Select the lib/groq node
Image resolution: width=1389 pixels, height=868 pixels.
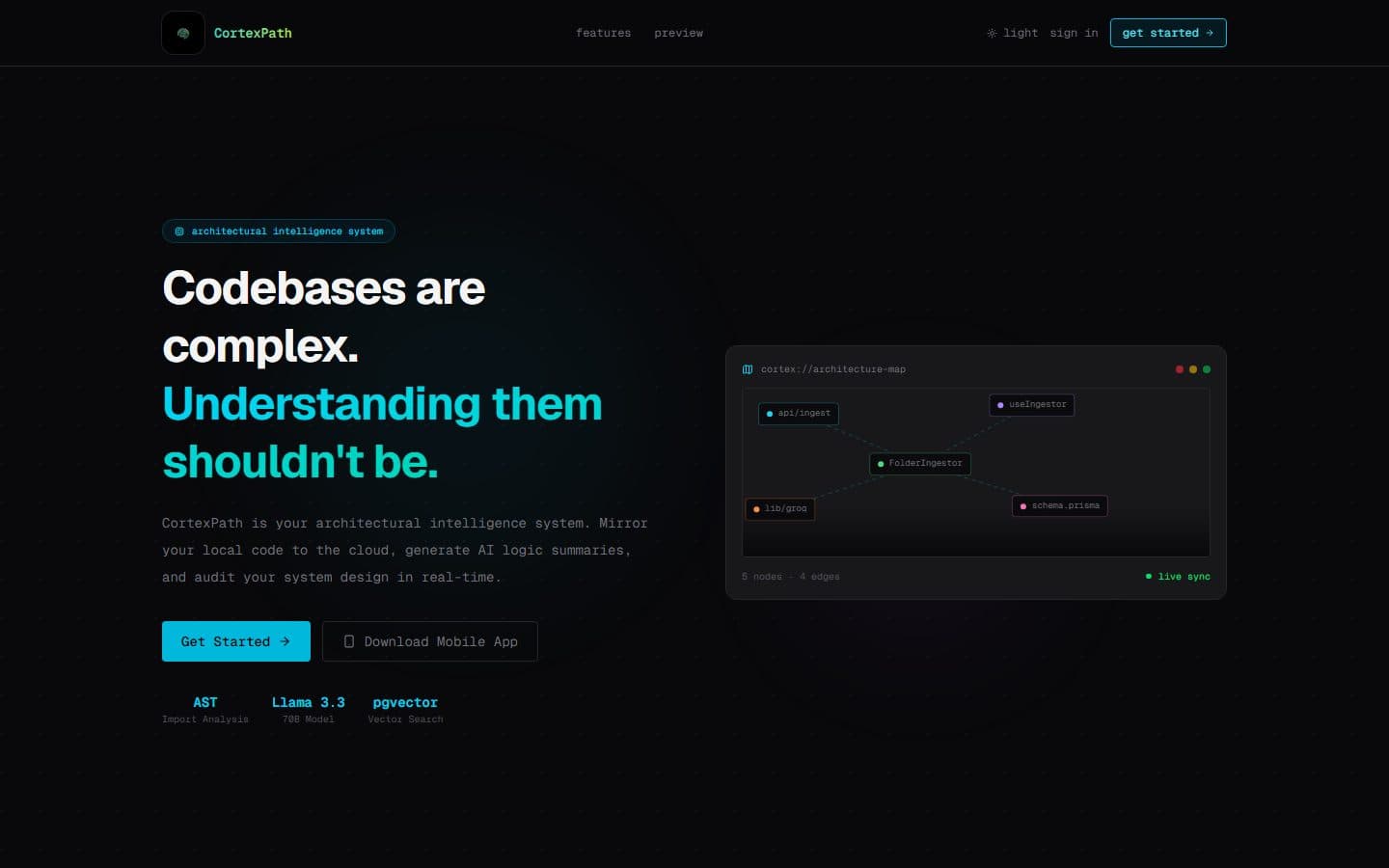pos(780,509)
